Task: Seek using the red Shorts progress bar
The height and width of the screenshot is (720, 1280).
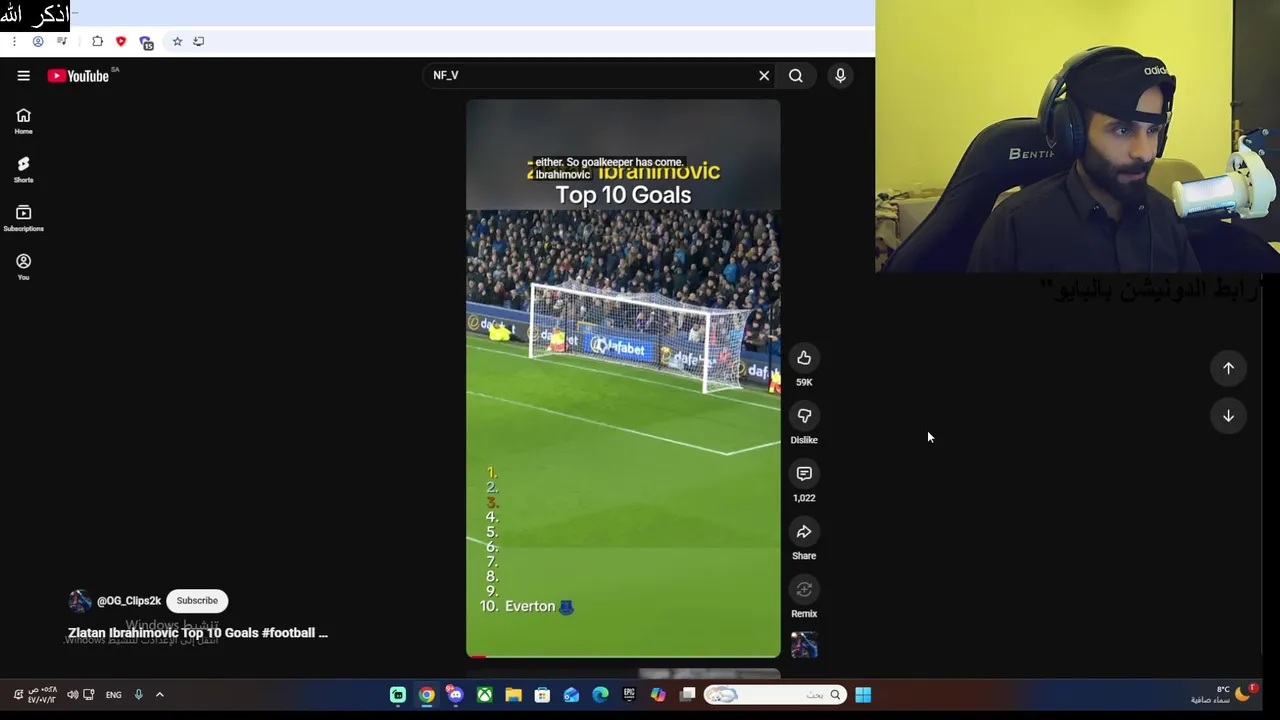Action: [623, 656]
